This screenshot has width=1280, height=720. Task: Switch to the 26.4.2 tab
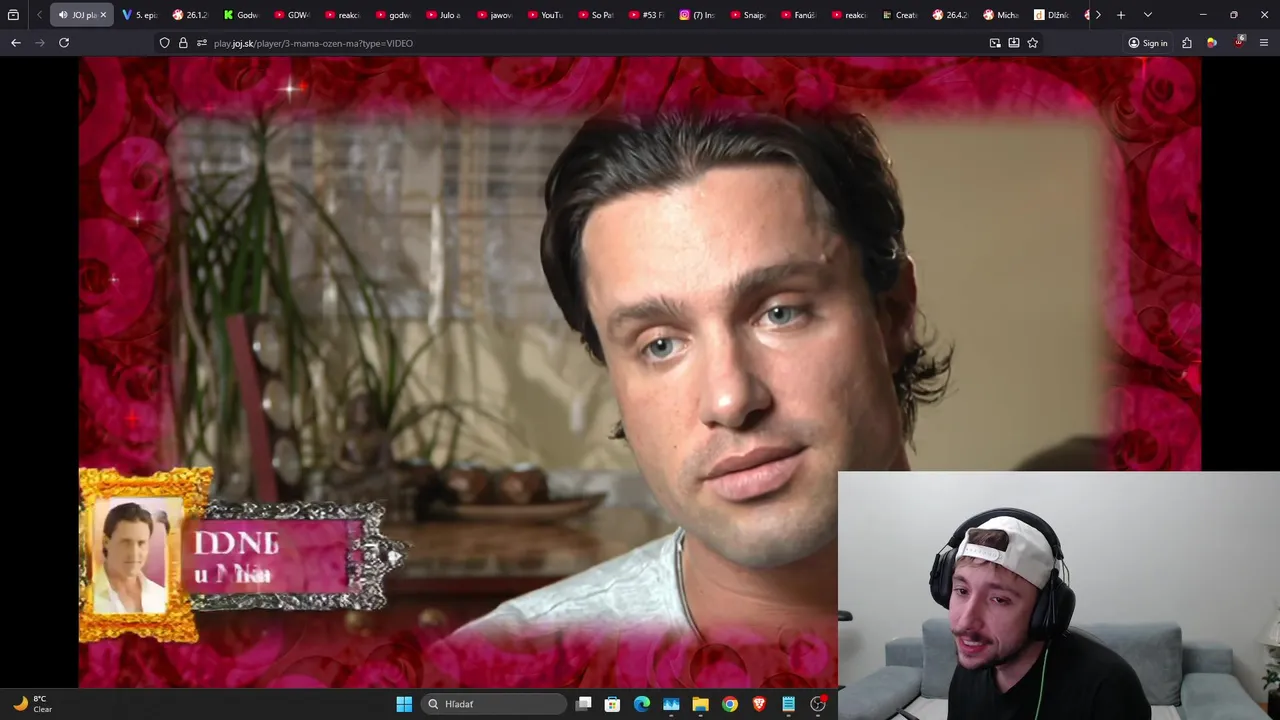coord(952,15)
